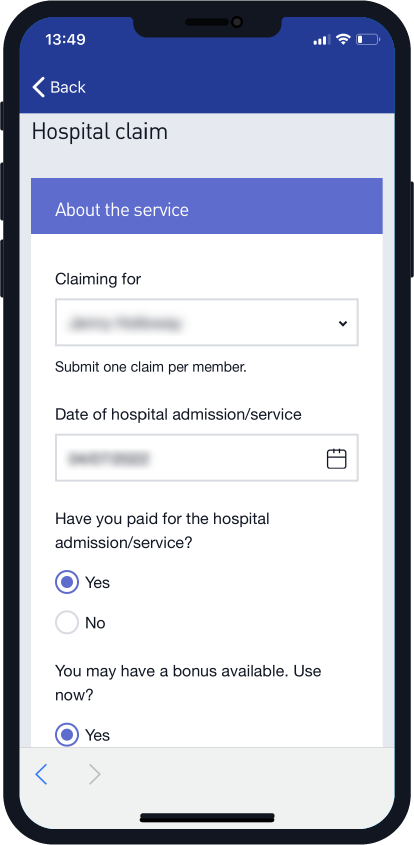Open the calendar date picker icon

336,459
